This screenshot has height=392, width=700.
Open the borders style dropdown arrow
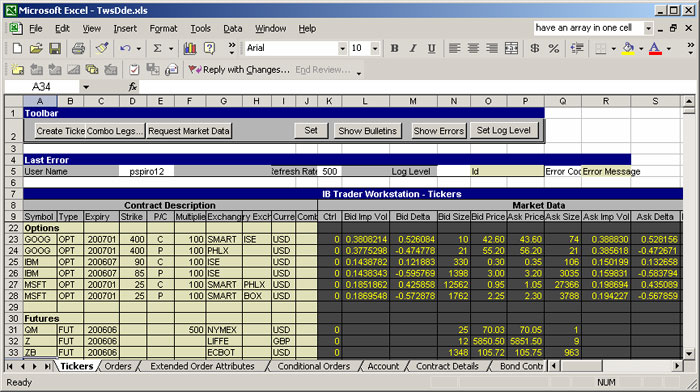point(614,48)
